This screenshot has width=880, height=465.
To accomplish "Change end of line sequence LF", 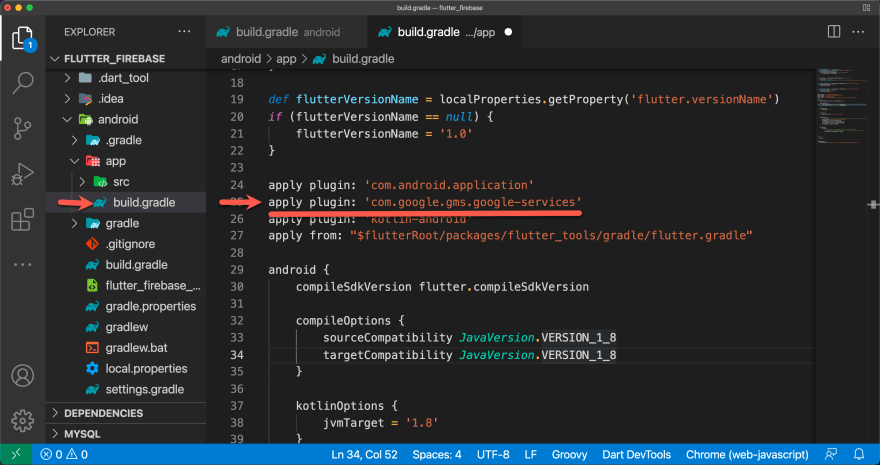I will (530, 454).
